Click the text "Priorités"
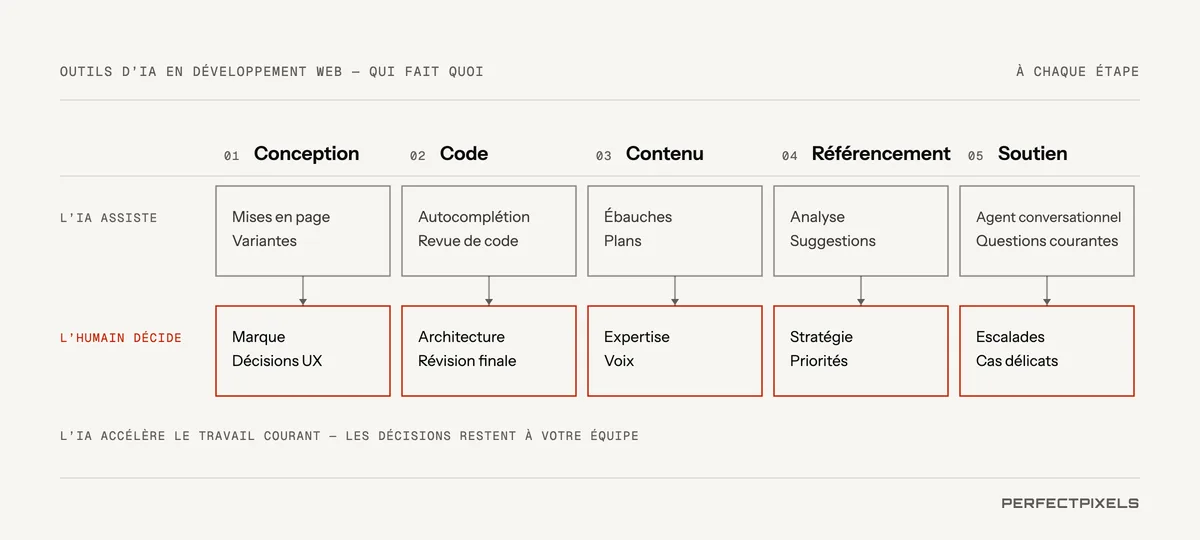The image size is (1200, 540). point(819,361)
